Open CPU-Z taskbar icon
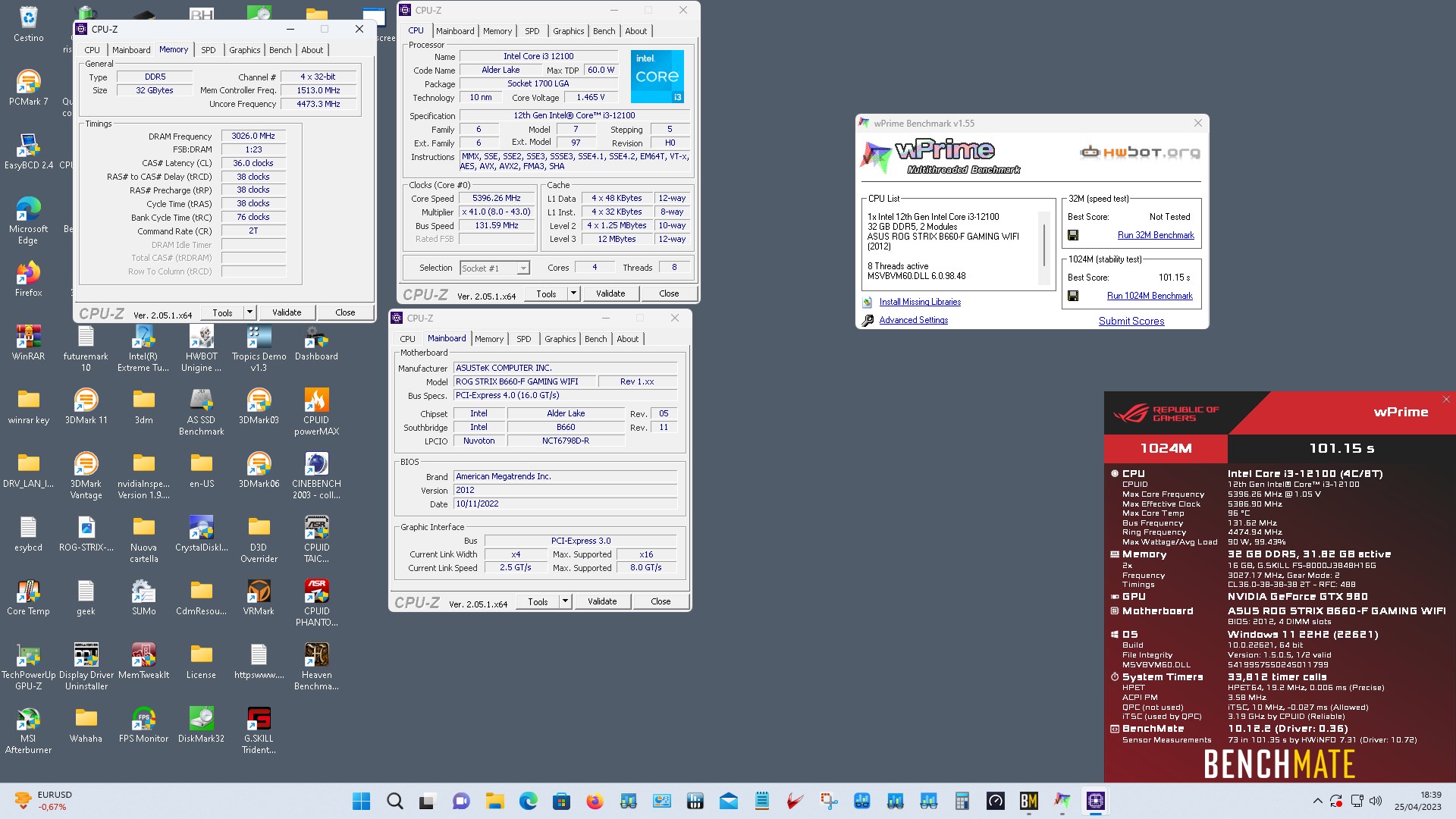Image resolution: width=1456 pixels, height=819 pixels. coord(1095,801)
